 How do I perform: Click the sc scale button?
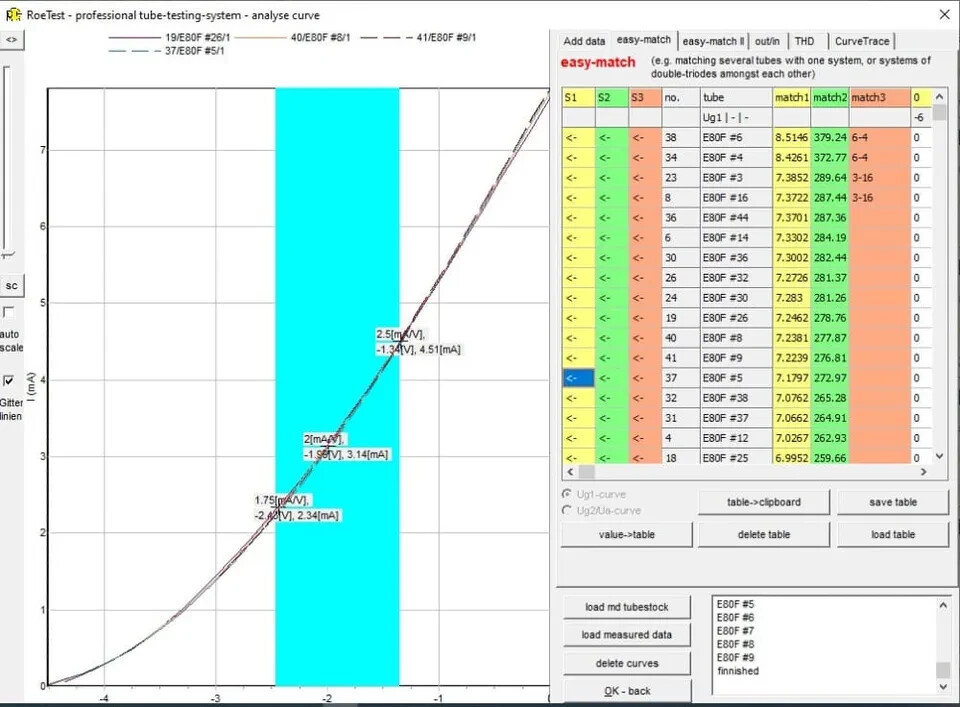[x=12, y=285]
